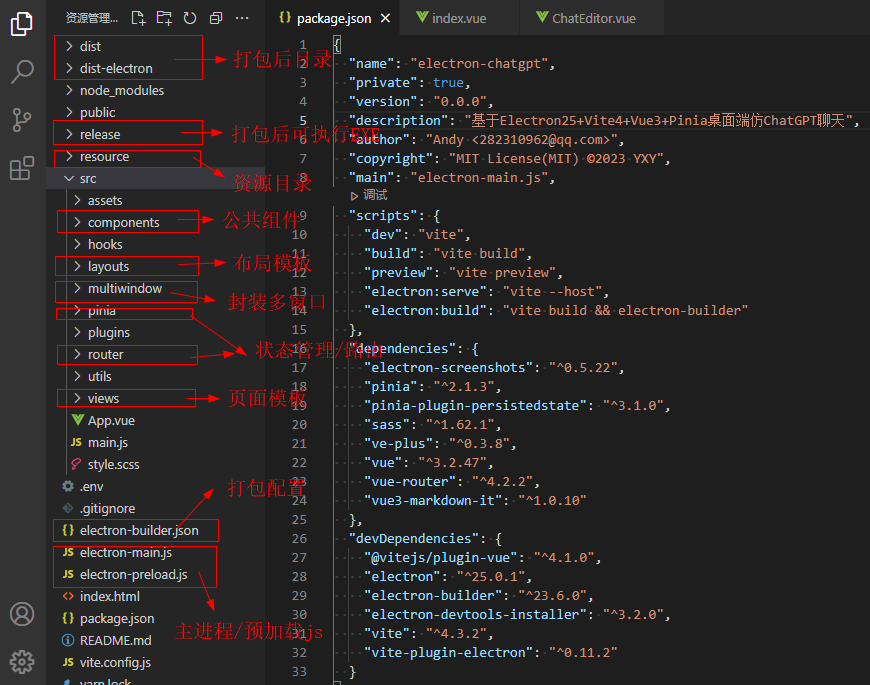Open the Search view in activity bar
Screen dimensions: 870x685
[21, 72]
